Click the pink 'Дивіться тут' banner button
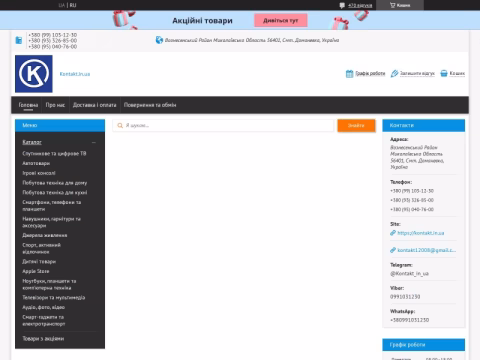 pos(281,20)
